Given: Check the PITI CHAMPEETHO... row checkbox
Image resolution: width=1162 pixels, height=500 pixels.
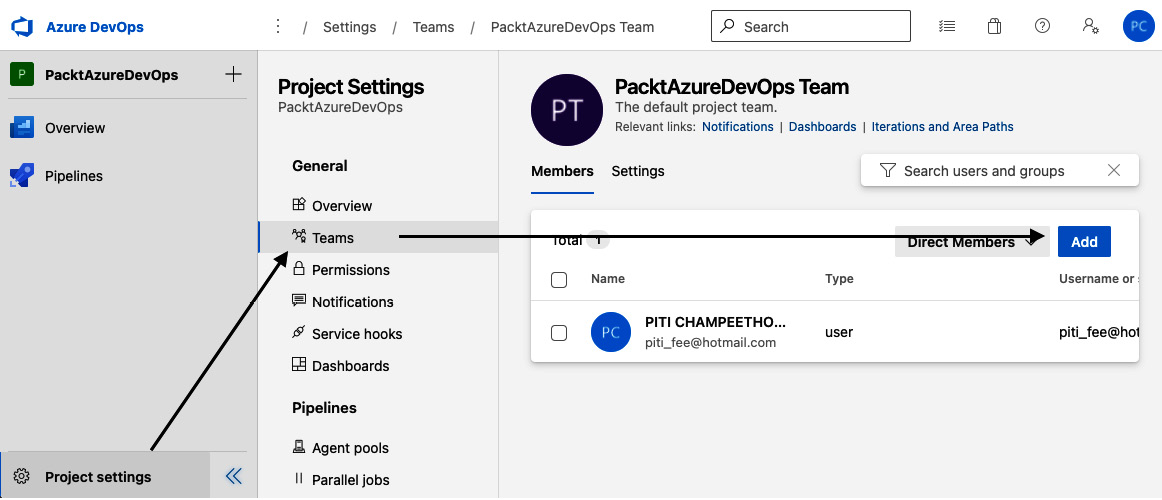Looking at the screenshot, I should coord(560,333).
